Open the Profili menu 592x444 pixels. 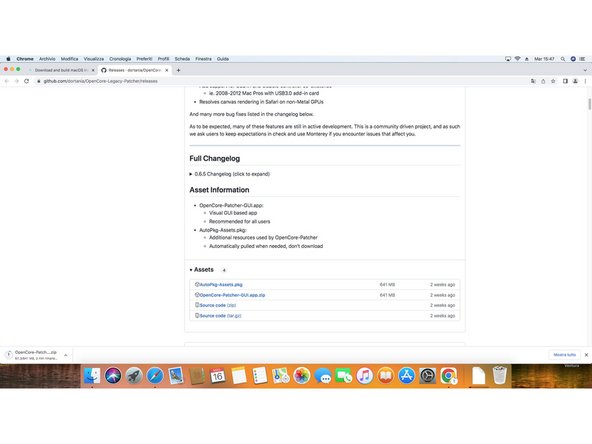pyautogui.click(x=163, y=59)
